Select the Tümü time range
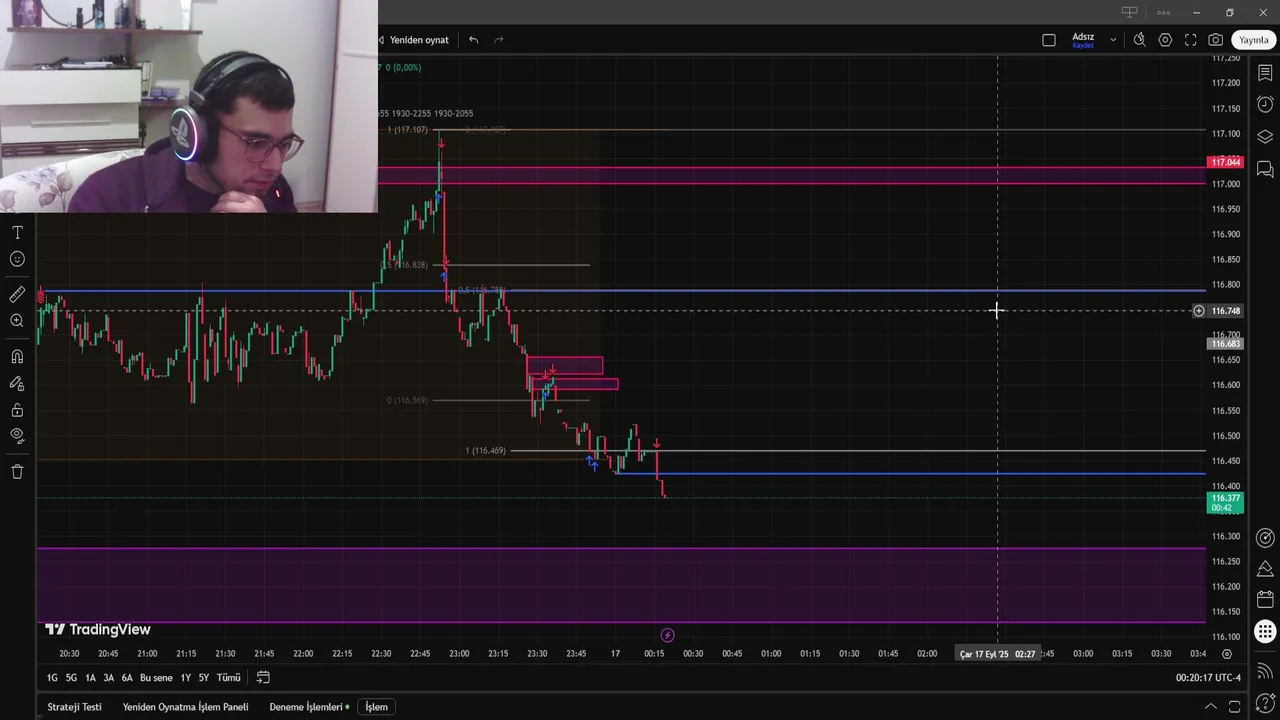Viewport: 1280px width, 720px height. (229, 678)
